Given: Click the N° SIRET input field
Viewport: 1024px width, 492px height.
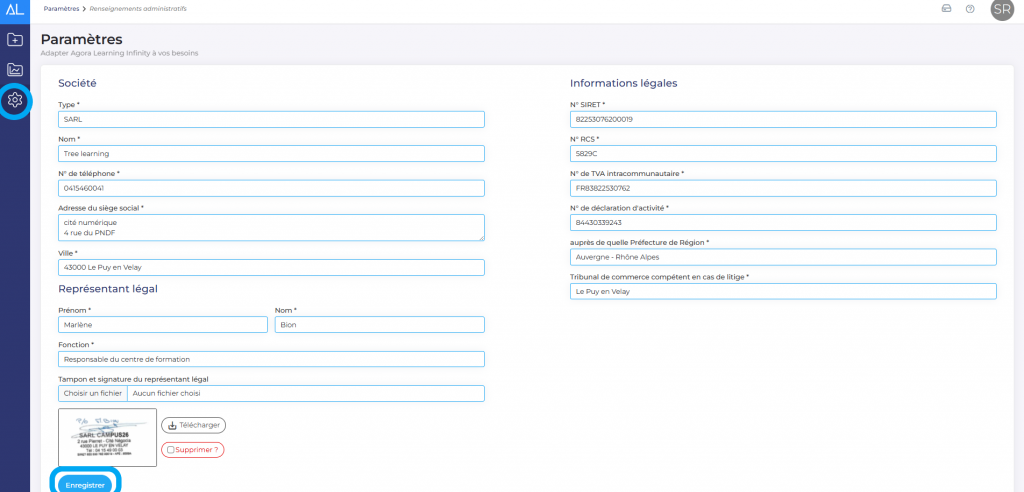Looking at the screenshot, I should pyautogui.click(x=783, y=119).
